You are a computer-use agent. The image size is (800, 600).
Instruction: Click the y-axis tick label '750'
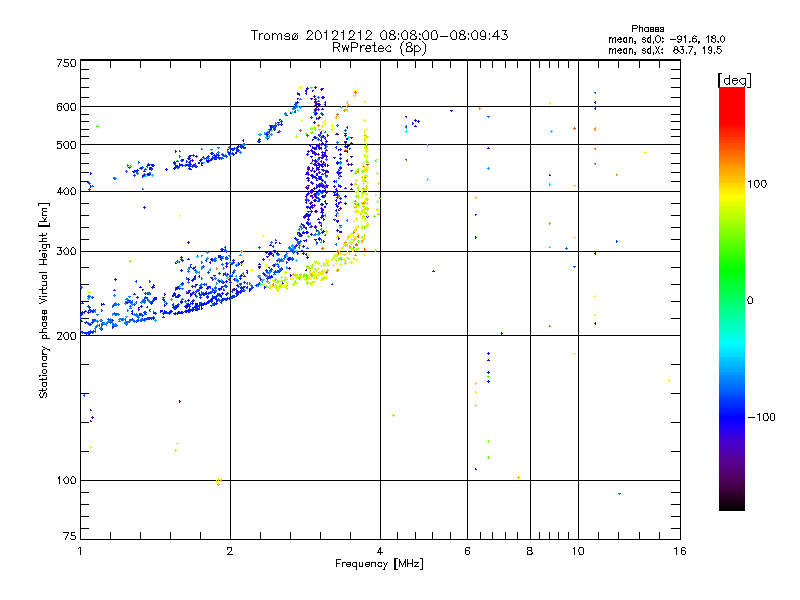(x=66, y=63)
